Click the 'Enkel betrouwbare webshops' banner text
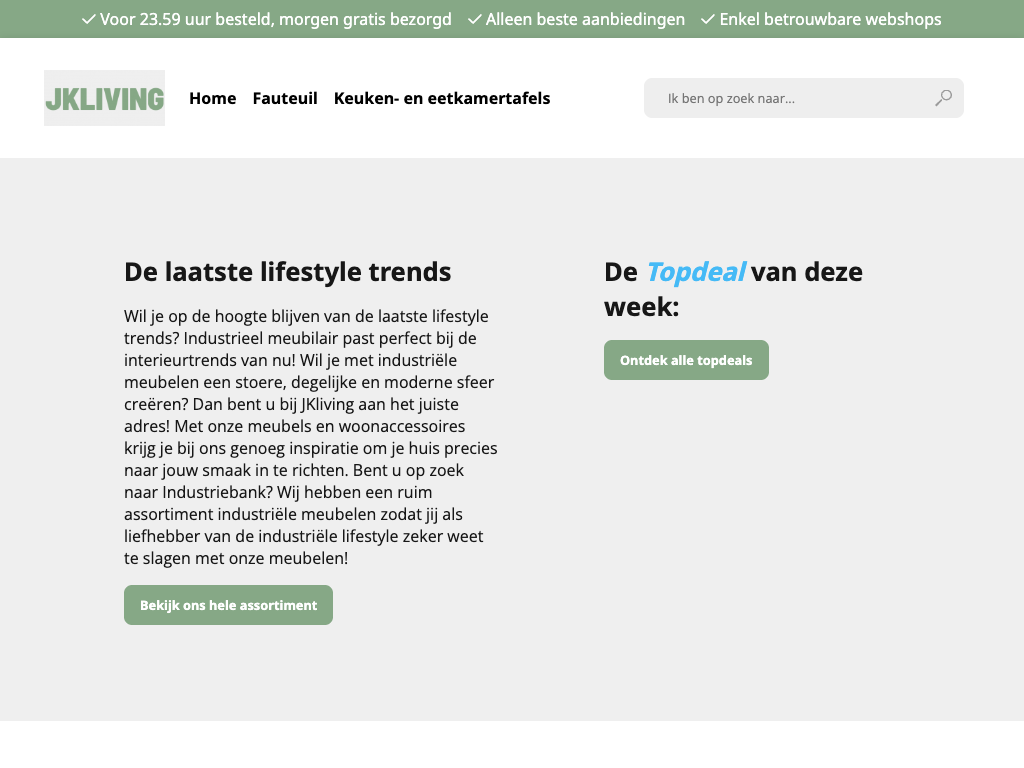 [x=830, y=19]
